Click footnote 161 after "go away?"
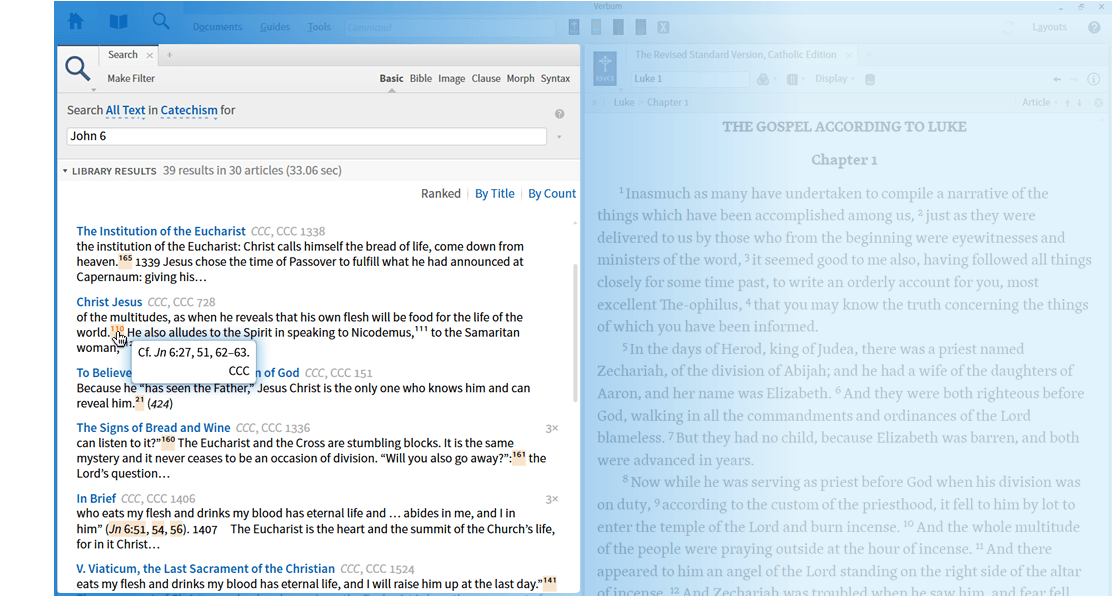Screen dimensions: 1112x596 point(519,456)
